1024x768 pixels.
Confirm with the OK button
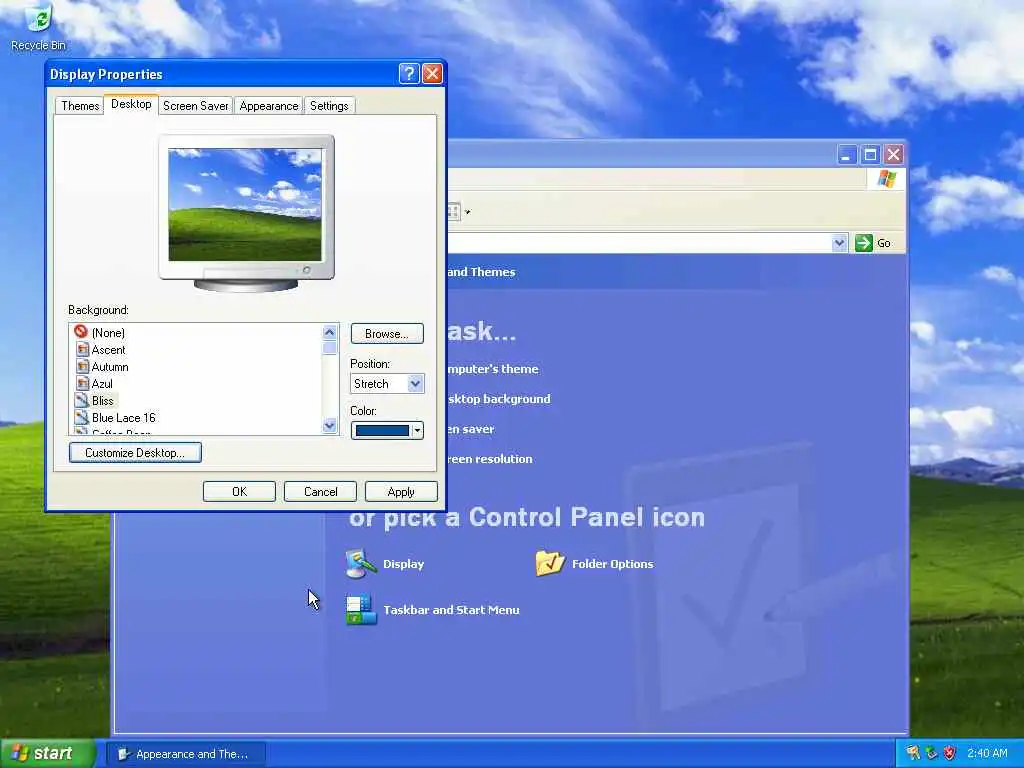pos(239,492)
